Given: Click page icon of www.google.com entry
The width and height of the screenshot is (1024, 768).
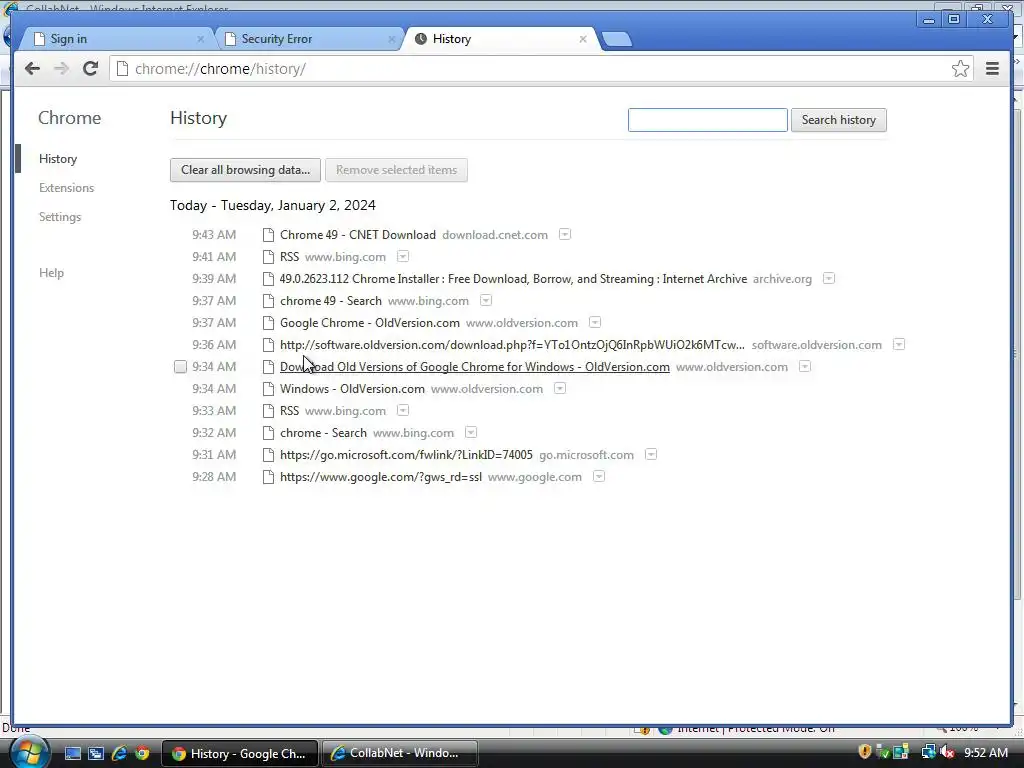Looking at the screenshot, I should [x=268, y=477].
